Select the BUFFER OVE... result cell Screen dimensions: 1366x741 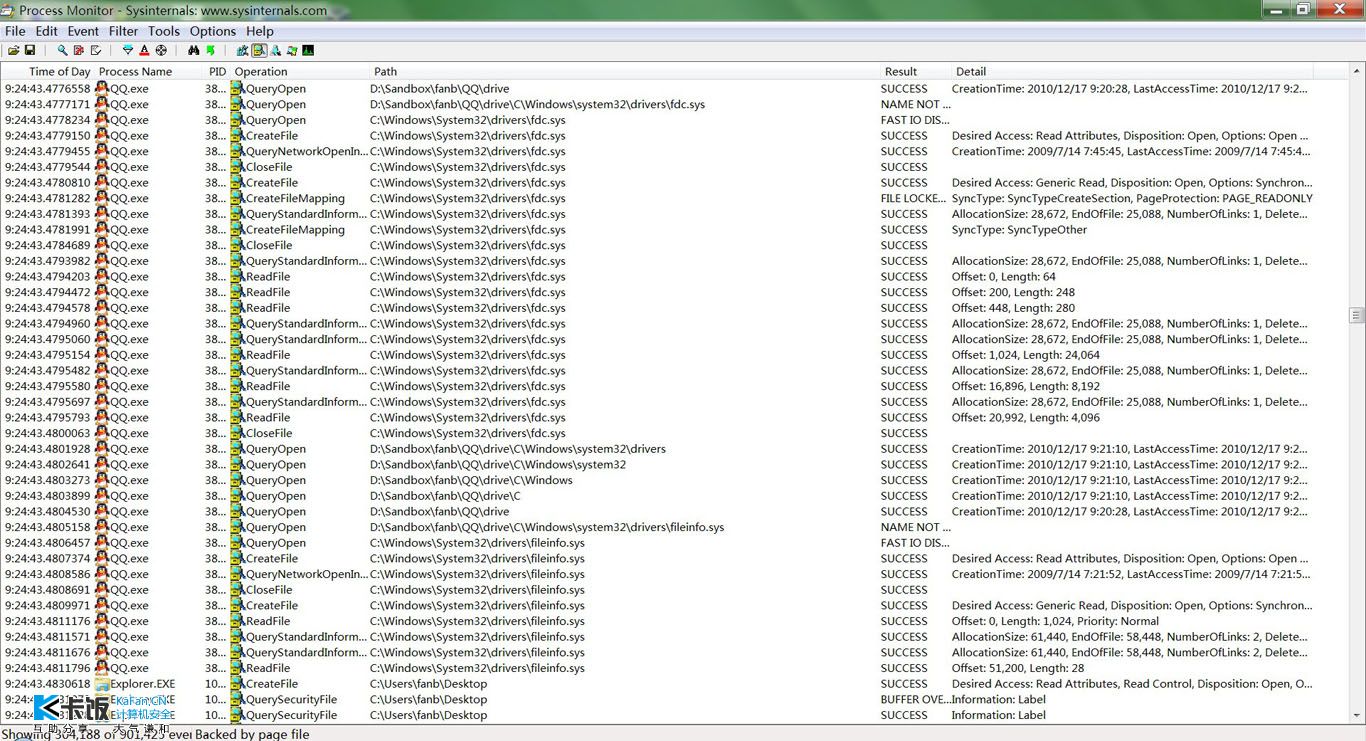click(915, 700)
